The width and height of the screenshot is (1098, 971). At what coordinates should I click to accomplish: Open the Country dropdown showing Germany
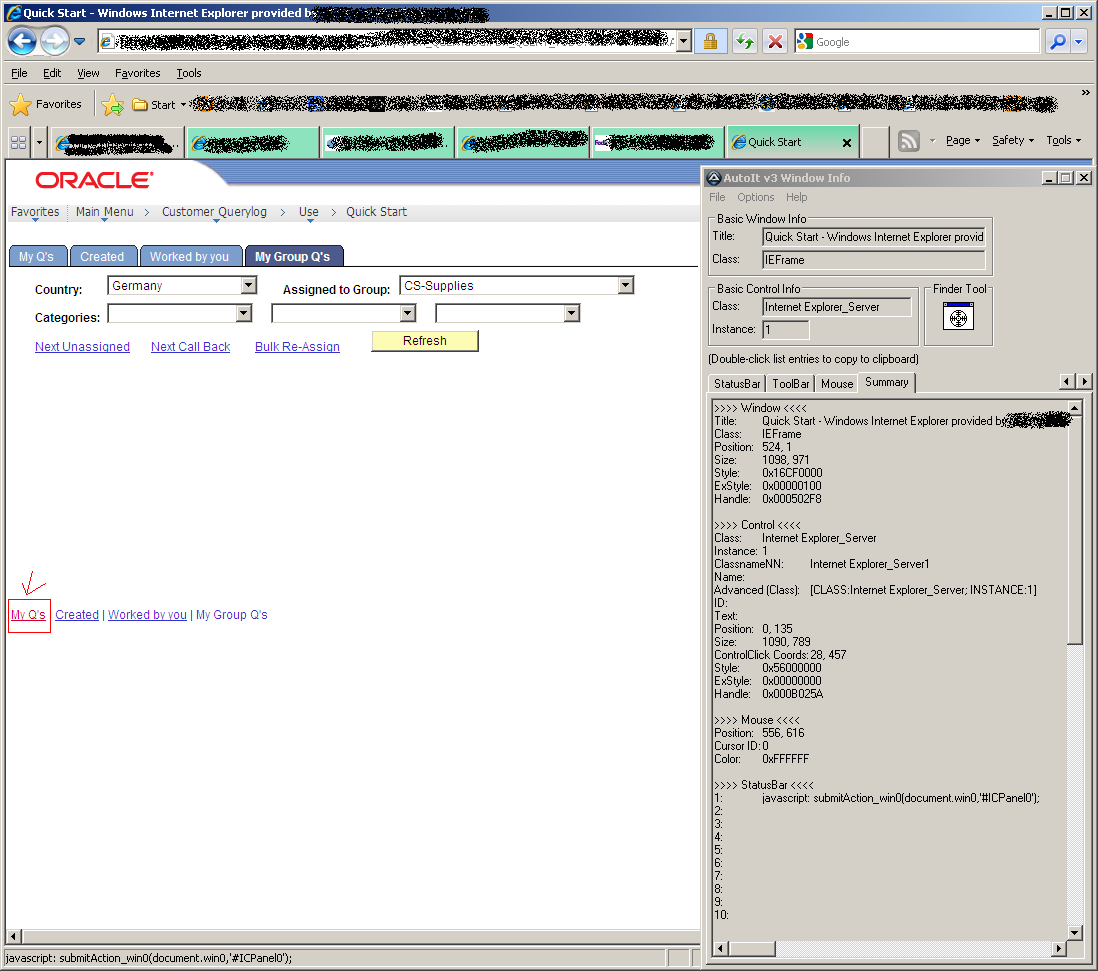[x=249, y=286]
